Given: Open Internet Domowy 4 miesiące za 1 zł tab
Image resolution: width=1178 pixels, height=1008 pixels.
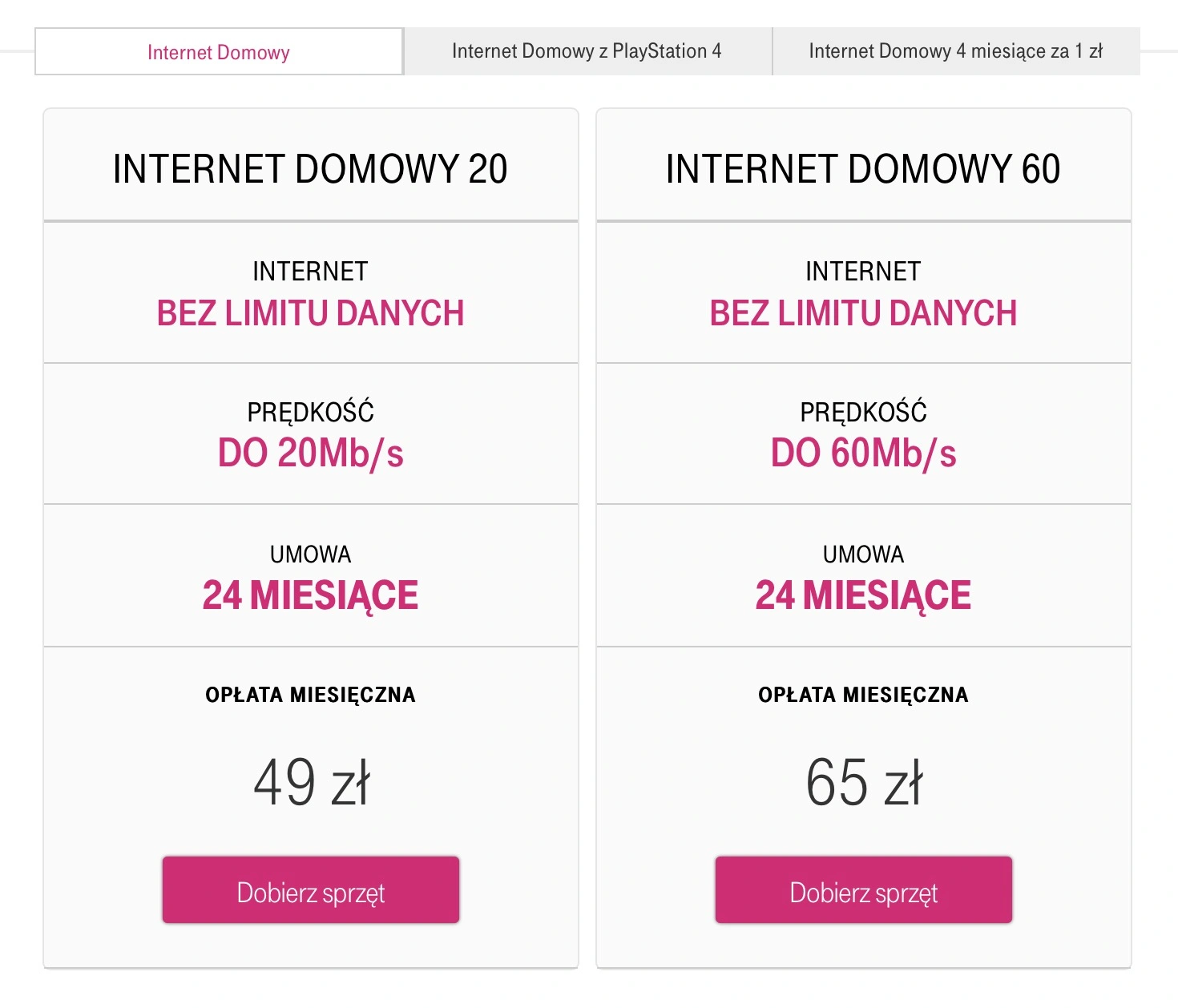Looking at the screenshot, I should click(956, 51).
